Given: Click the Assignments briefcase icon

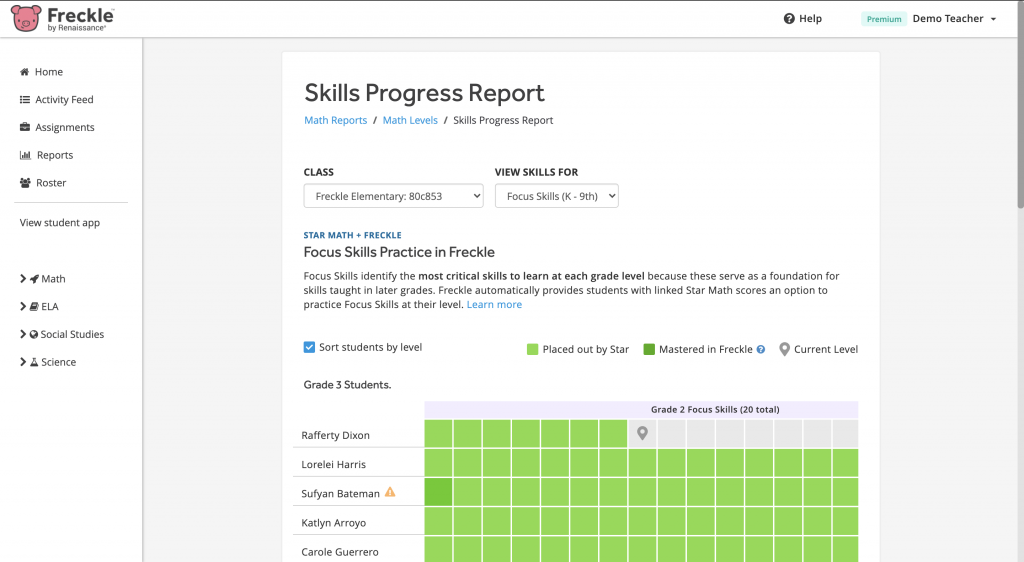Looking at the screenshot, I should [25, 127].
